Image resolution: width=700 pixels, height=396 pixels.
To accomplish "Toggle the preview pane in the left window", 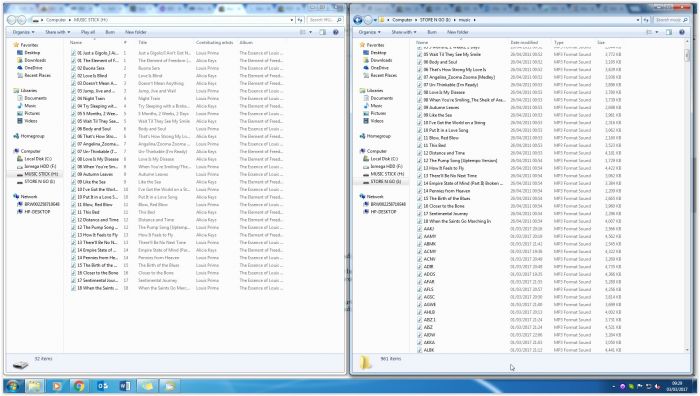I will [x=323, y=32].
